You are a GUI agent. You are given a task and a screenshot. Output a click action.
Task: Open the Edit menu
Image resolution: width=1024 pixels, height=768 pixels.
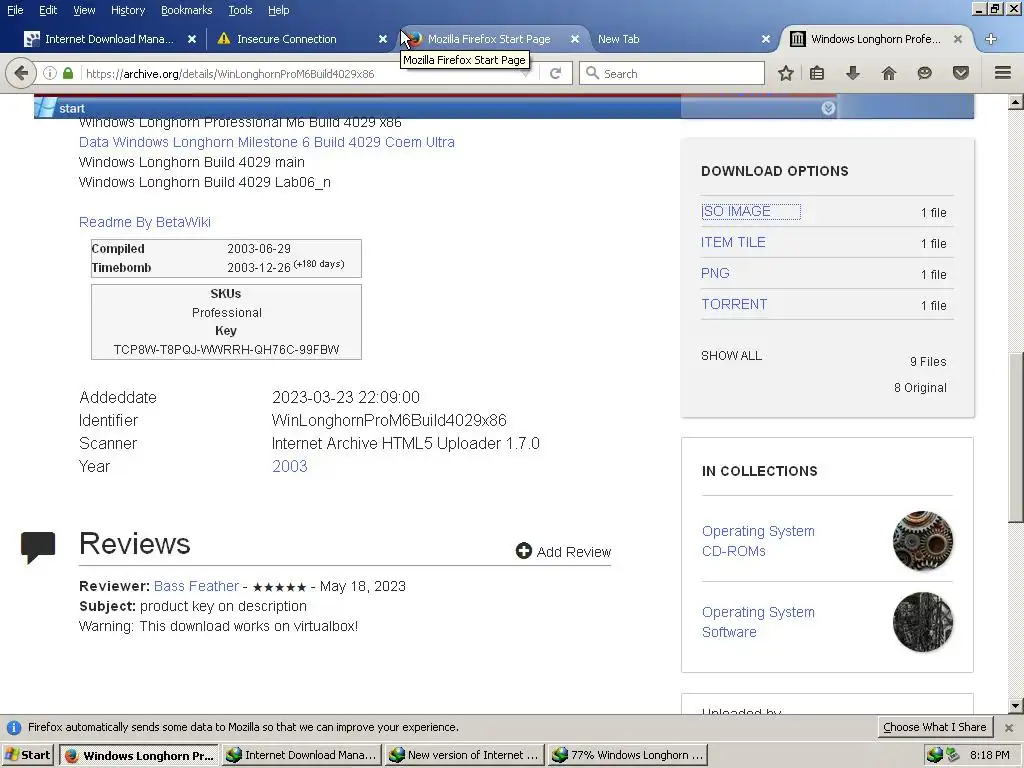pos(48,10)
